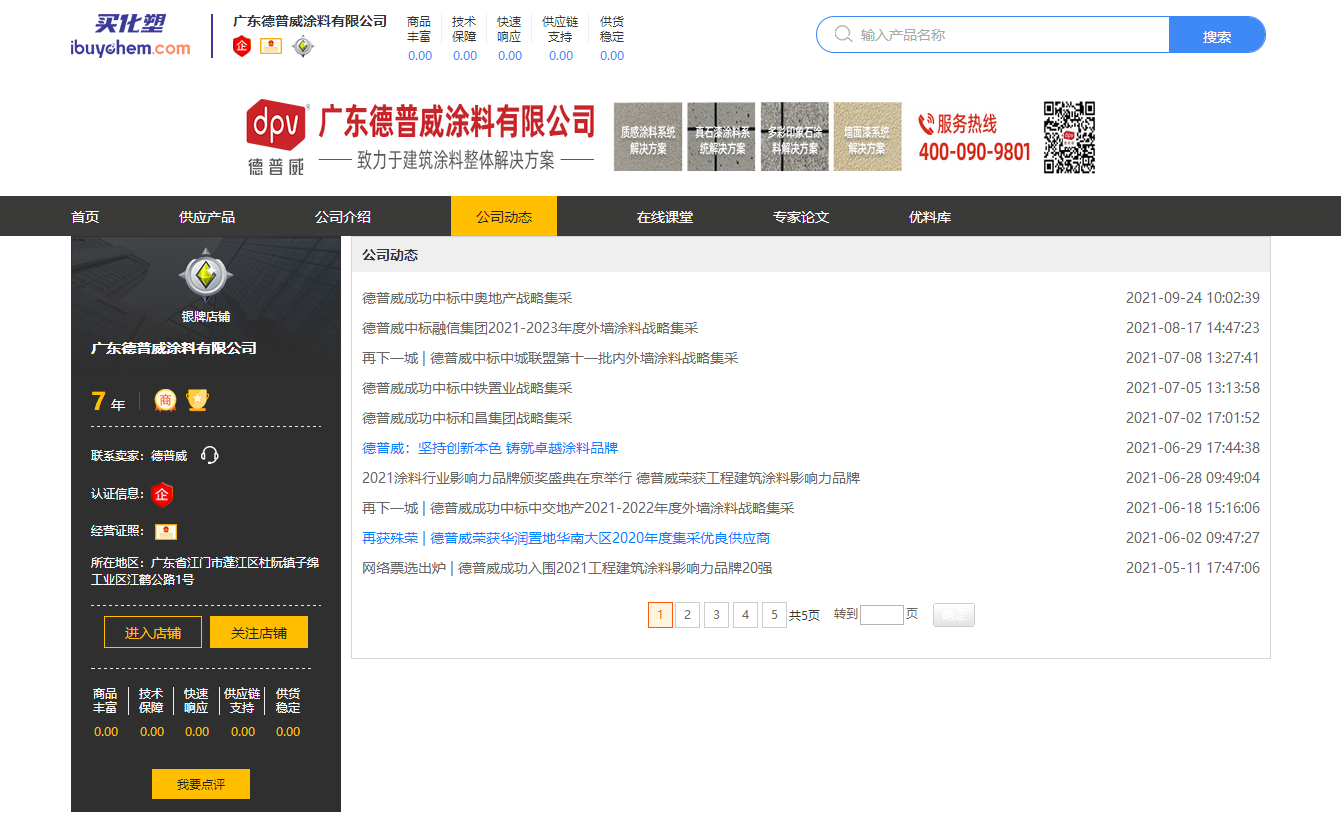1341x814 pixels.
Task: Click seller name 德普威 after 联系卖家
Action: [169, 456]
